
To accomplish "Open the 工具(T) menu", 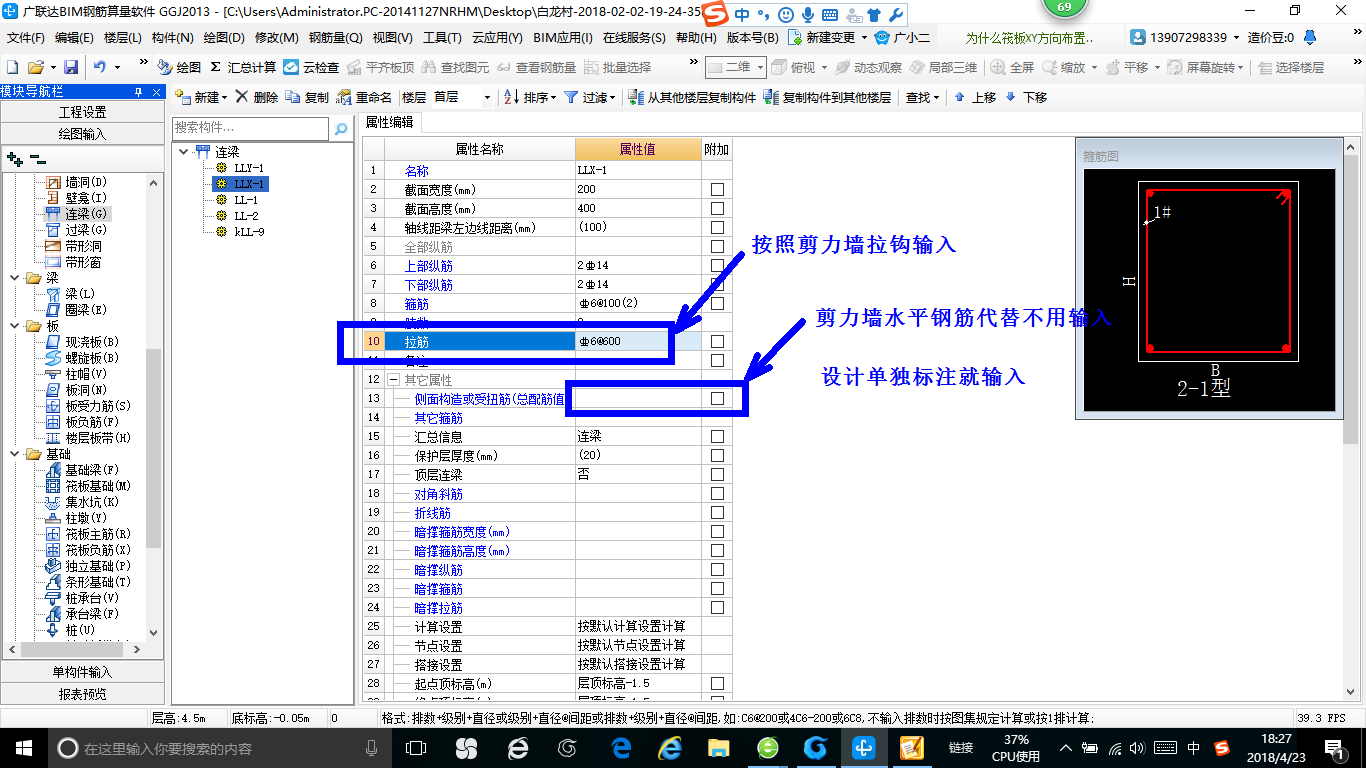I will (x=442, y=38).
